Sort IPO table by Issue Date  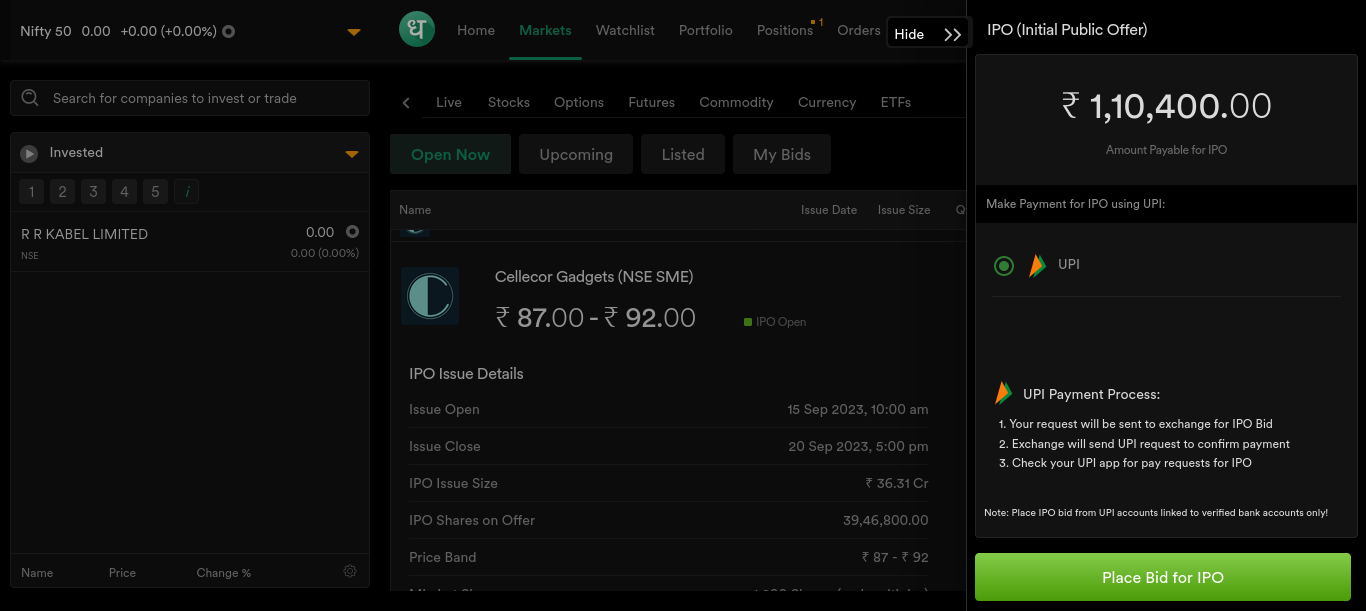[829, 210]
